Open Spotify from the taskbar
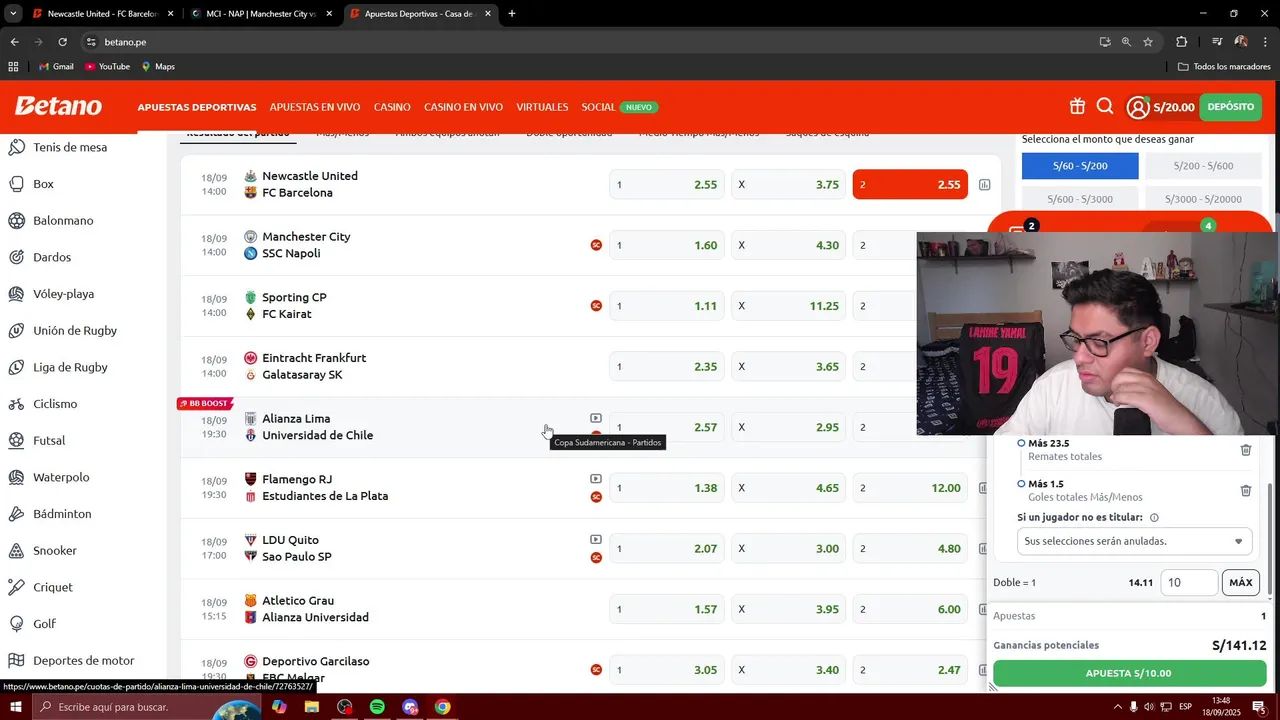This screenshot has height=720, width=1280. pos(377,707)
